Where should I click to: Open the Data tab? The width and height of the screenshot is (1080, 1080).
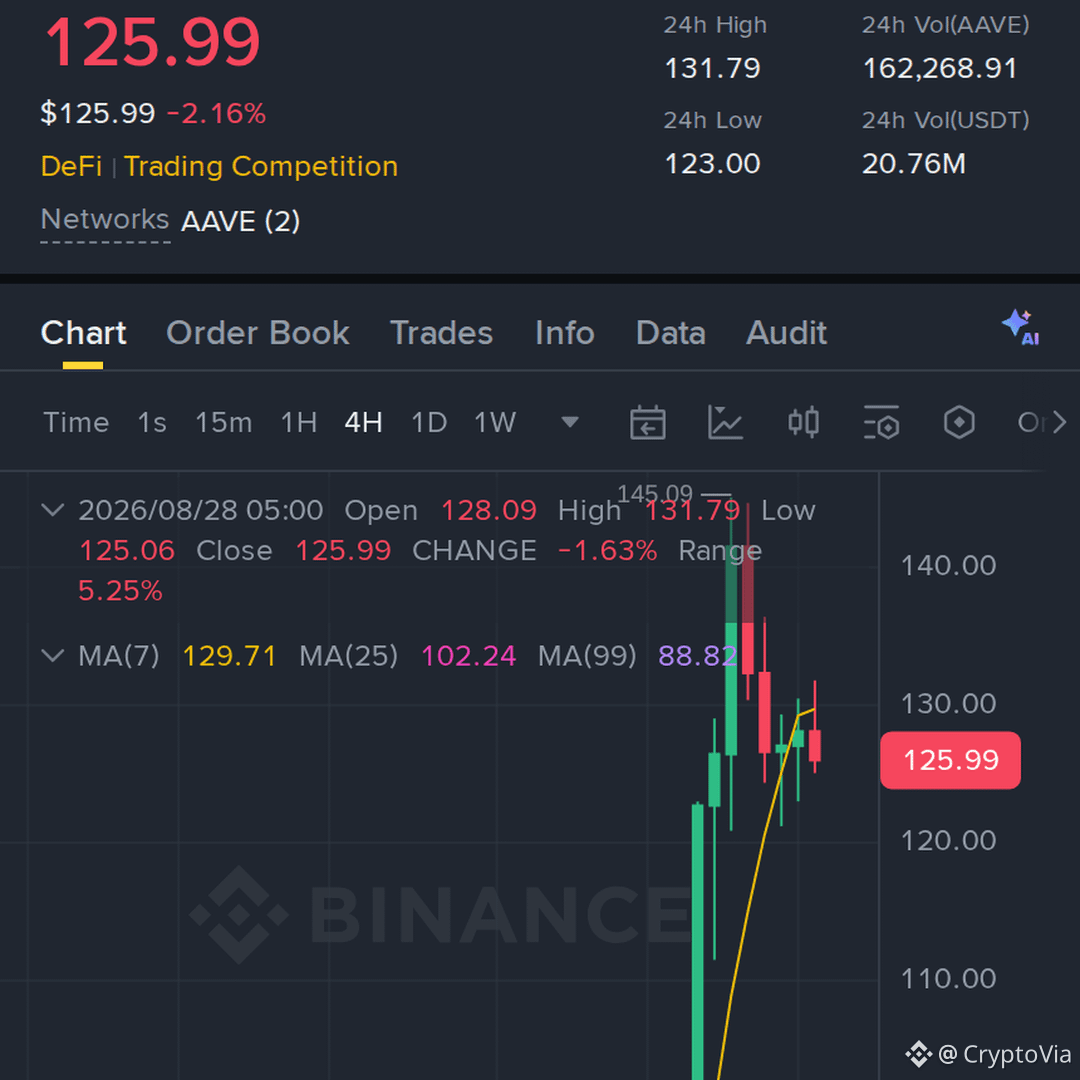(671, 333)
